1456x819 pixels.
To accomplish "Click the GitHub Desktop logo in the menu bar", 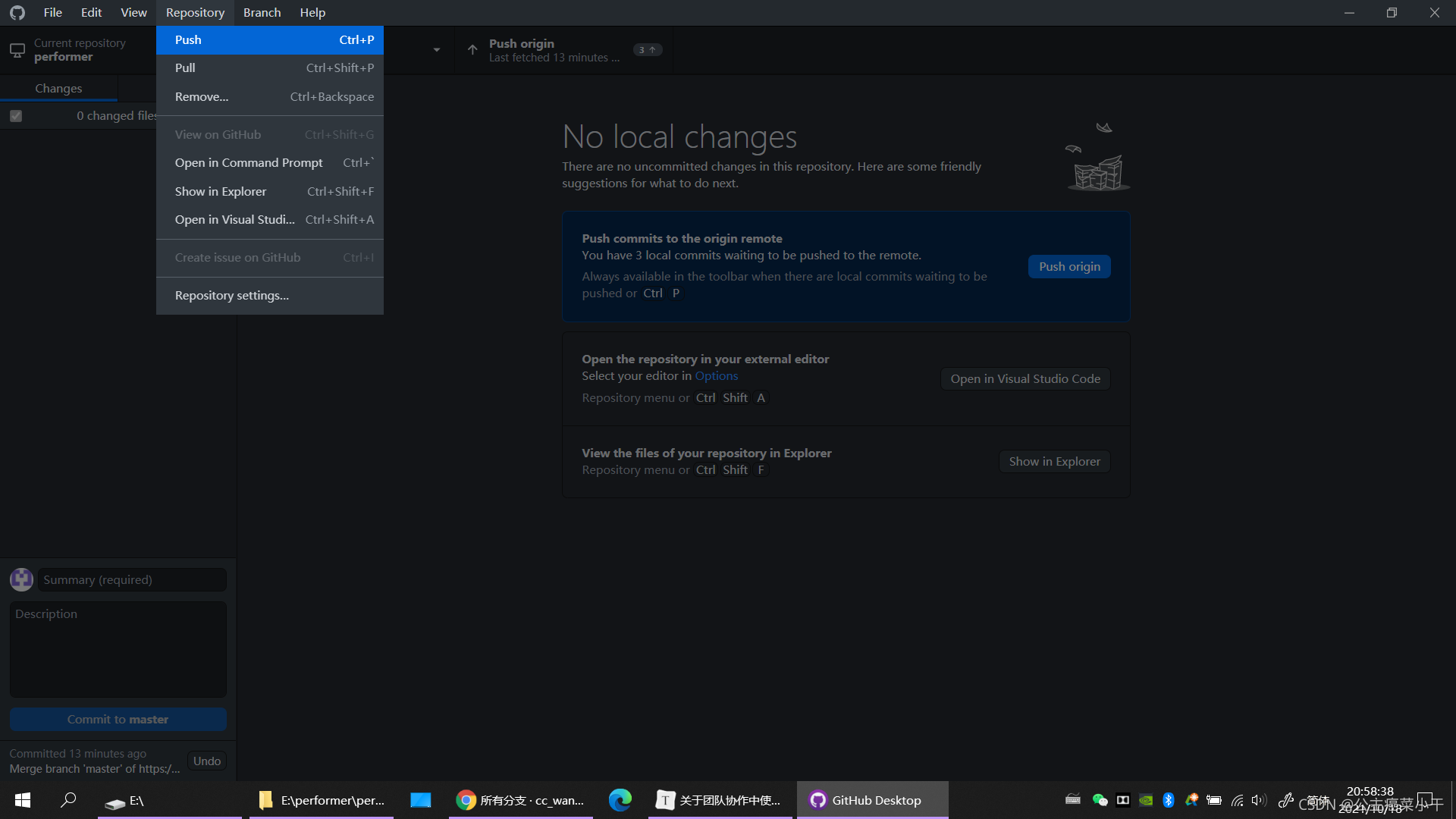I will coord(17,12).
